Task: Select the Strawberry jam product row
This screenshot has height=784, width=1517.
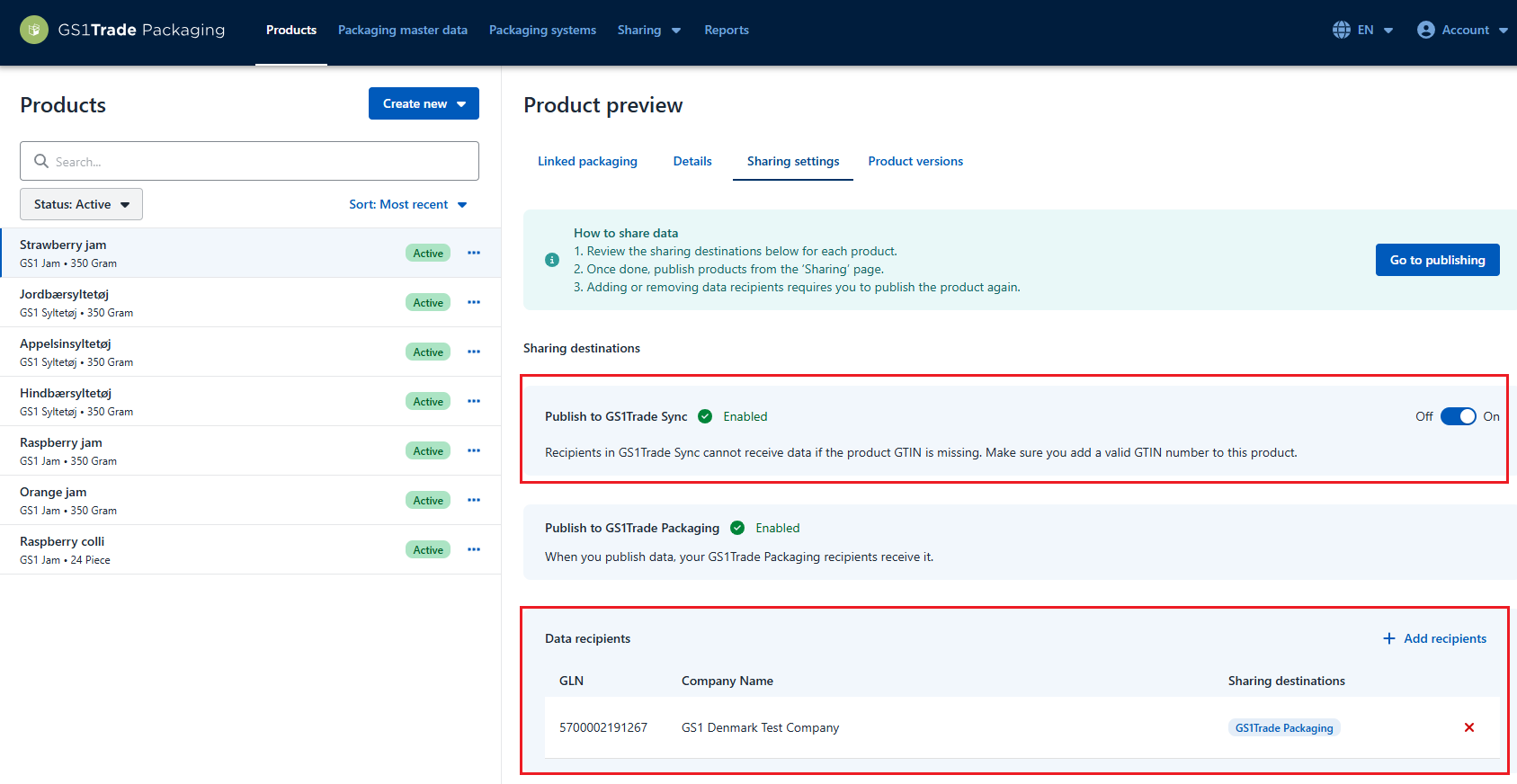Action: 250,253
